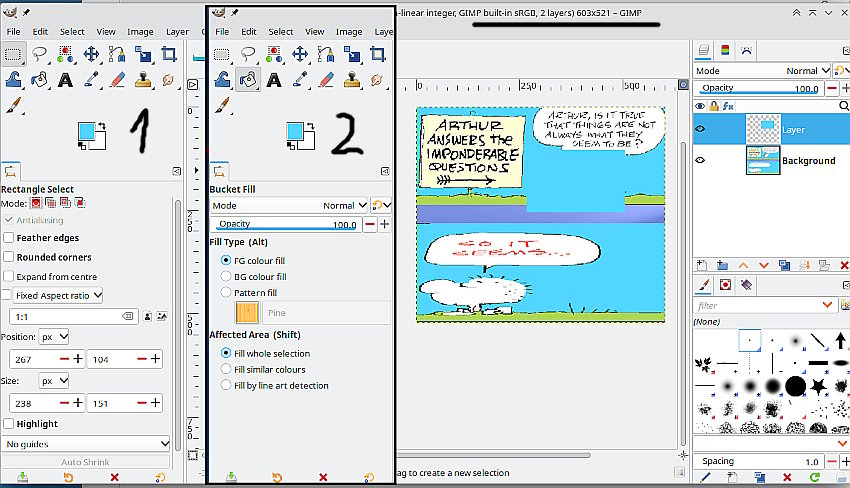850x488 pixels.
Task: Open the Fixed Aspect ratio dropdown
Action: point(57,296)
